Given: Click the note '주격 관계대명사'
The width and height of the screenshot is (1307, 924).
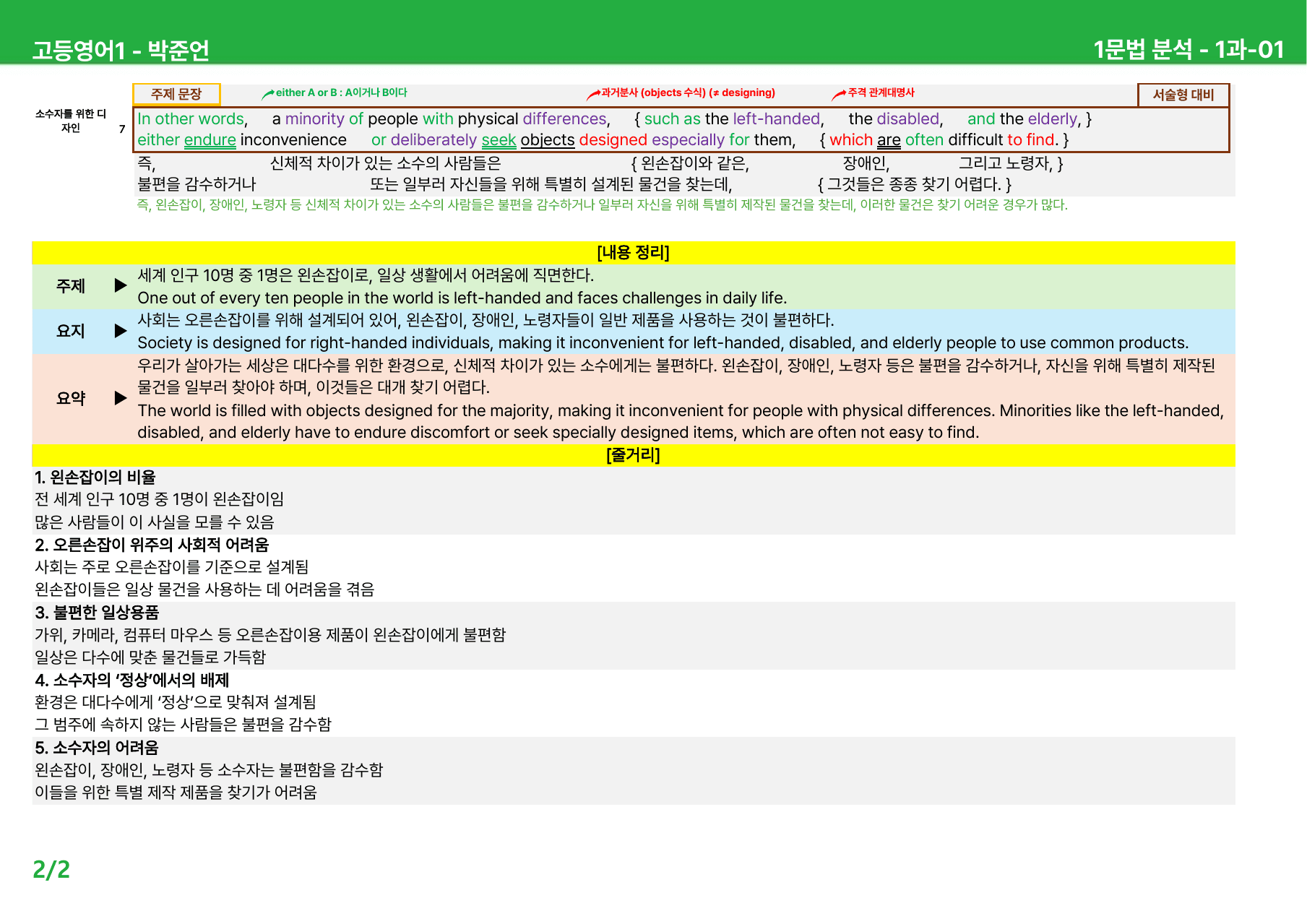Looking at the screenshot, I should tap(881, 92).
